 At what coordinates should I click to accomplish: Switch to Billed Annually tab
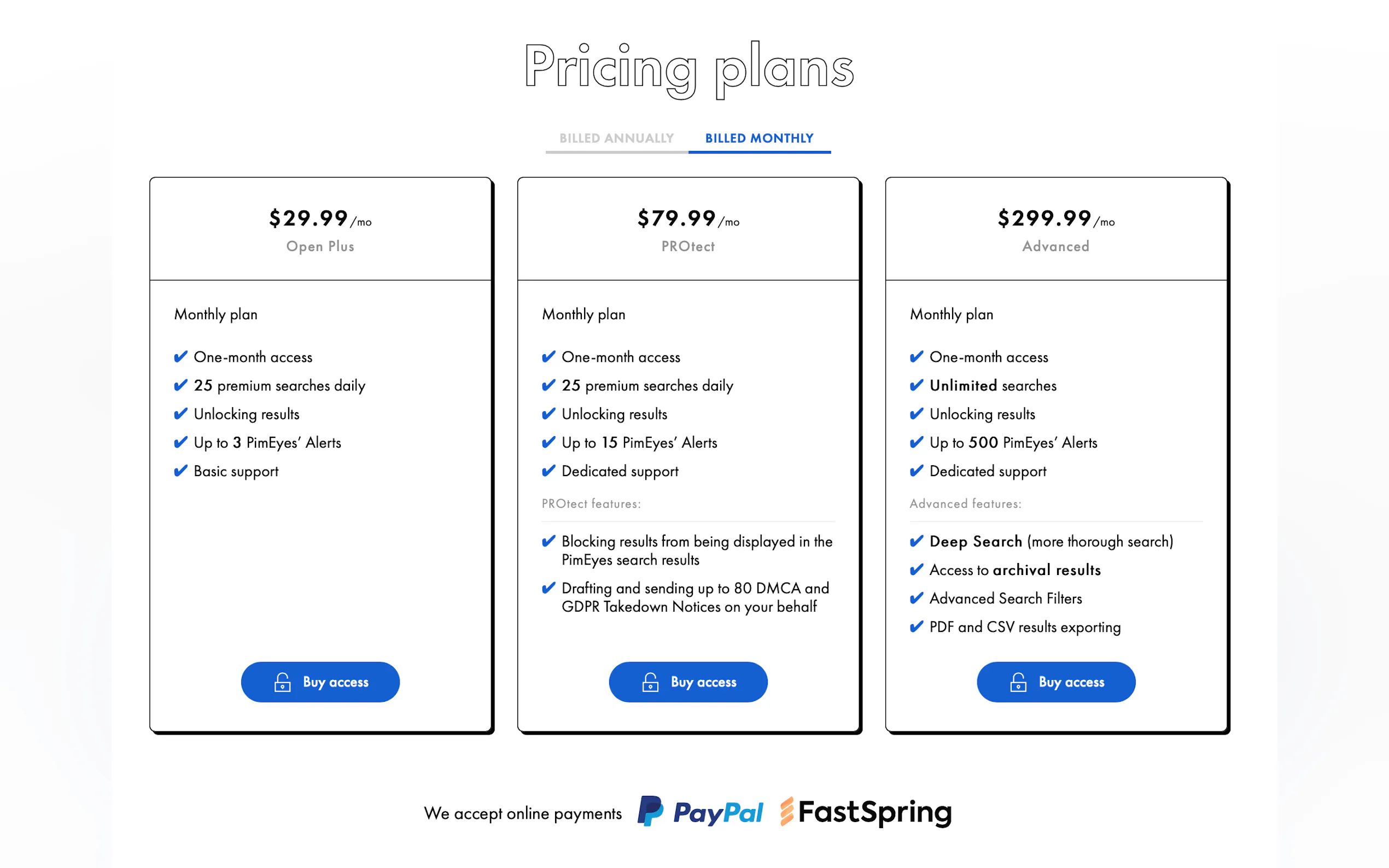616,138
